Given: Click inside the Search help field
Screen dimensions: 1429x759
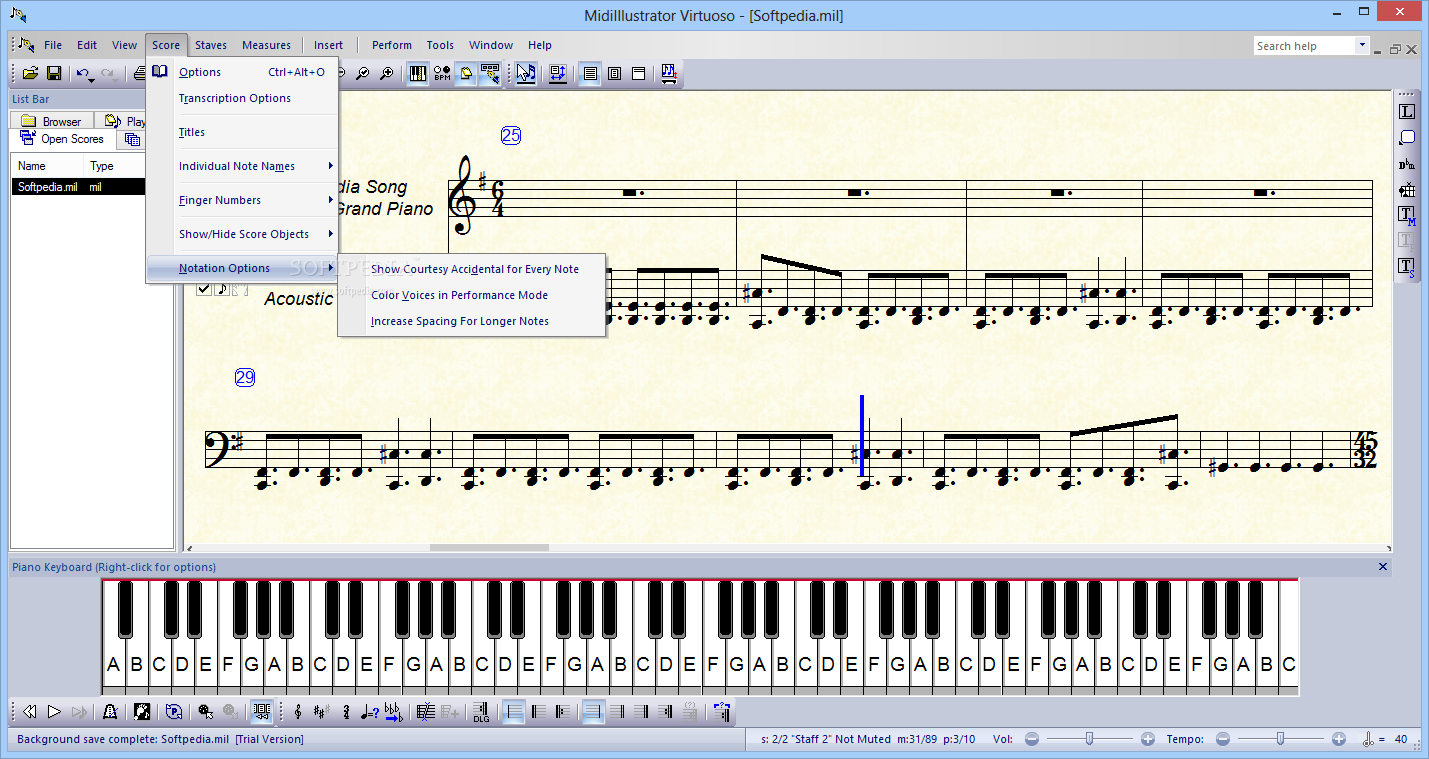Looking at the screenshot, I should 1304,46.
